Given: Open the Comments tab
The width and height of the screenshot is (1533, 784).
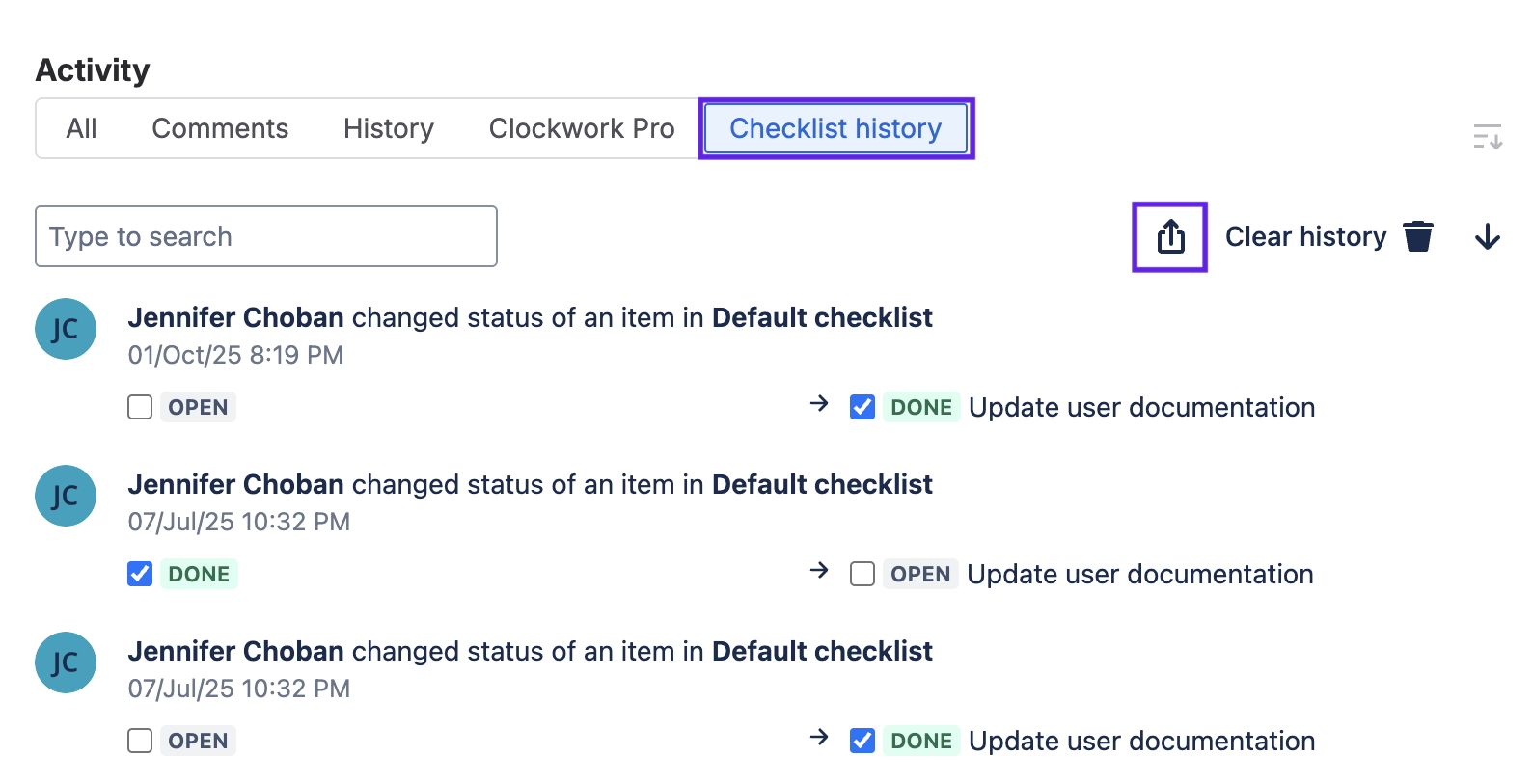Looking at the screenshot, I should [x=220, y=128].
